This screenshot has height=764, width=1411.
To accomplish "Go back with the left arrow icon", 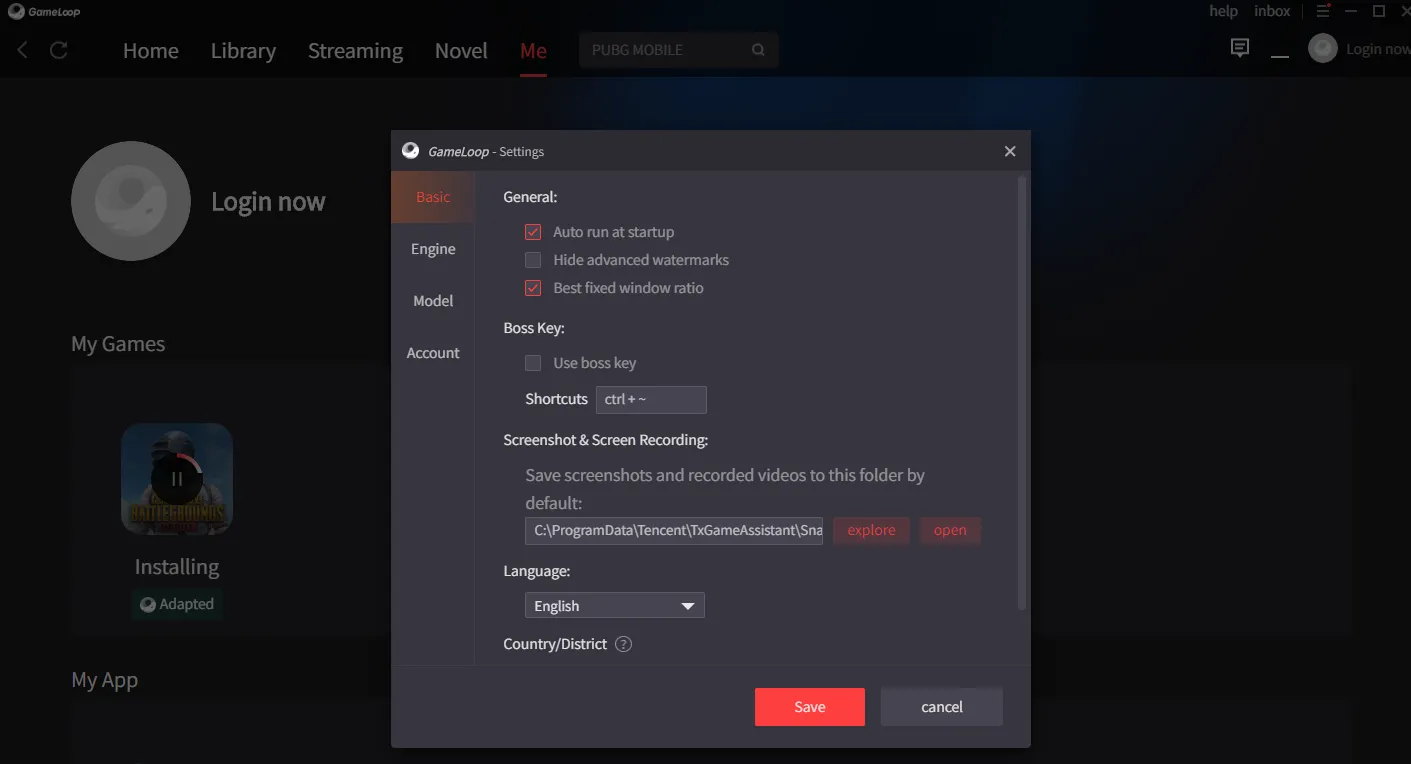I will click(x=23, y=50).
